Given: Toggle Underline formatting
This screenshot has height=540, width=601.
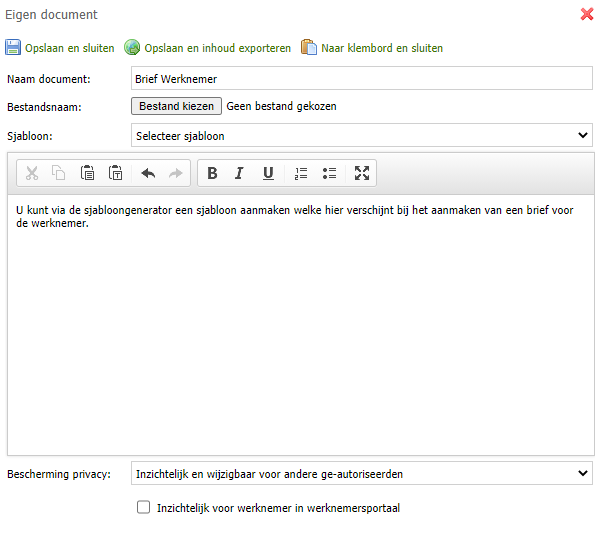Looking at the screenshot, I should tap(268, 173).
